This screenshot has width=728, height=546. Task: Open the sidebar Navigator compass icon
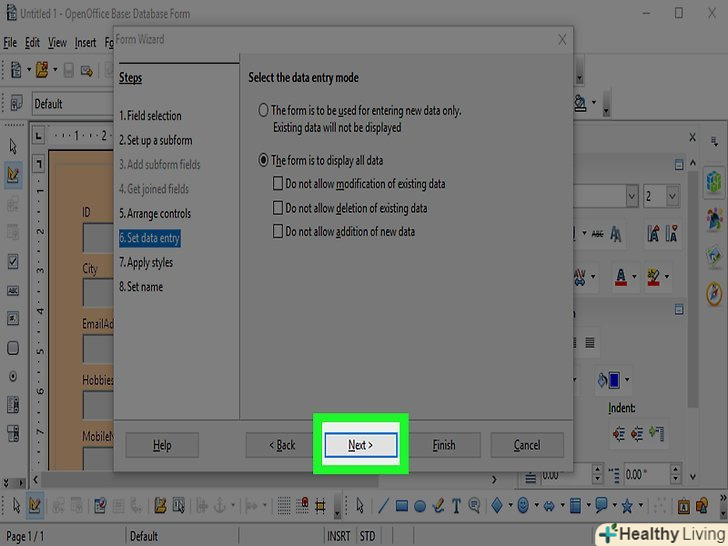click(x=714, y=294)
